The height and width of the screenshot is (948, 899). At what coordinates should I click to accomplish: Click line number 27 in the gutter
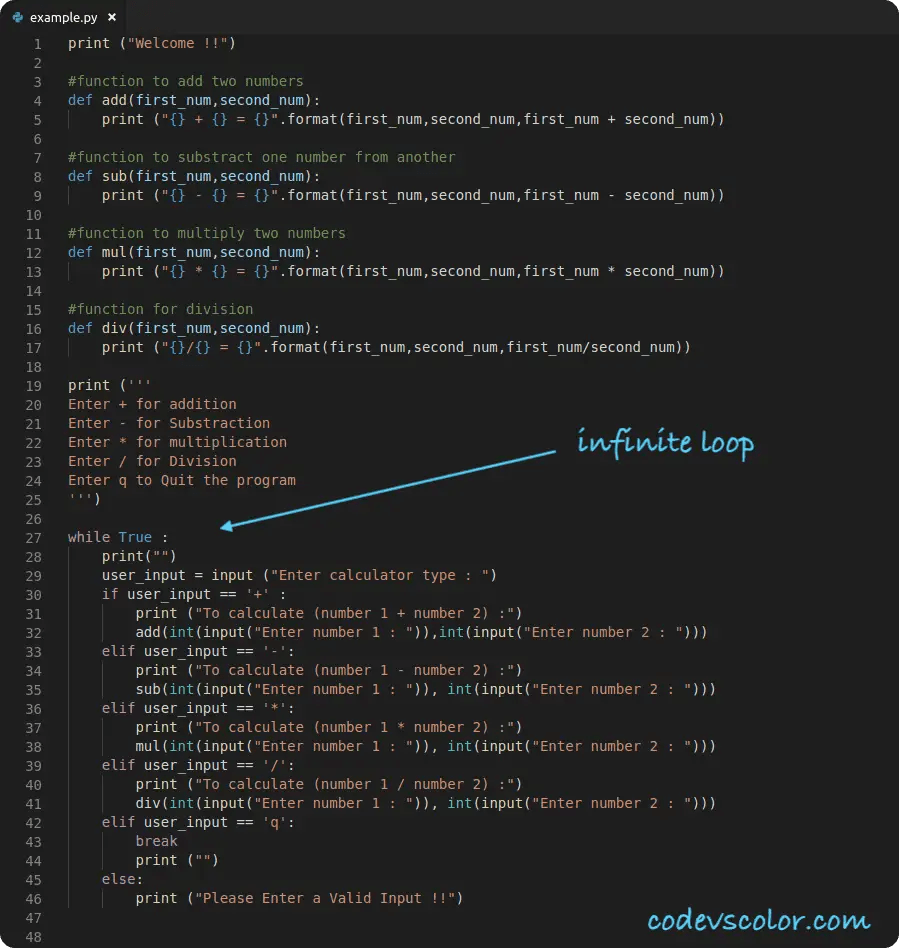coord(34,538)
